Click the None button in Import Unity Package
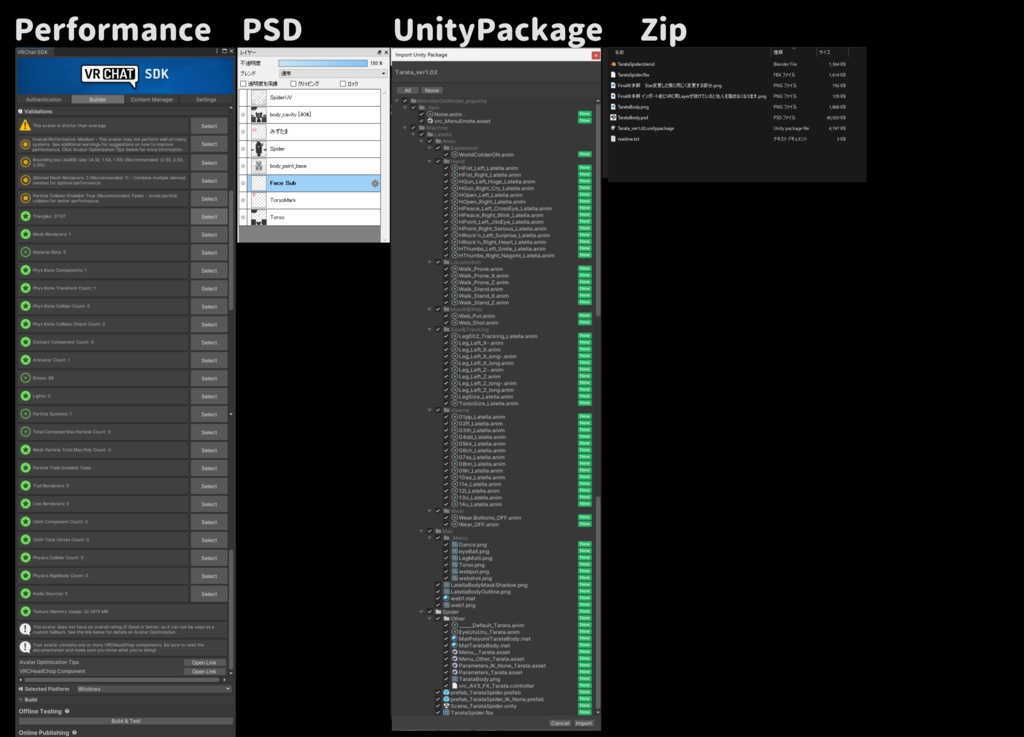This screenshot has height=737, width=1024. [x=432, y=90]
